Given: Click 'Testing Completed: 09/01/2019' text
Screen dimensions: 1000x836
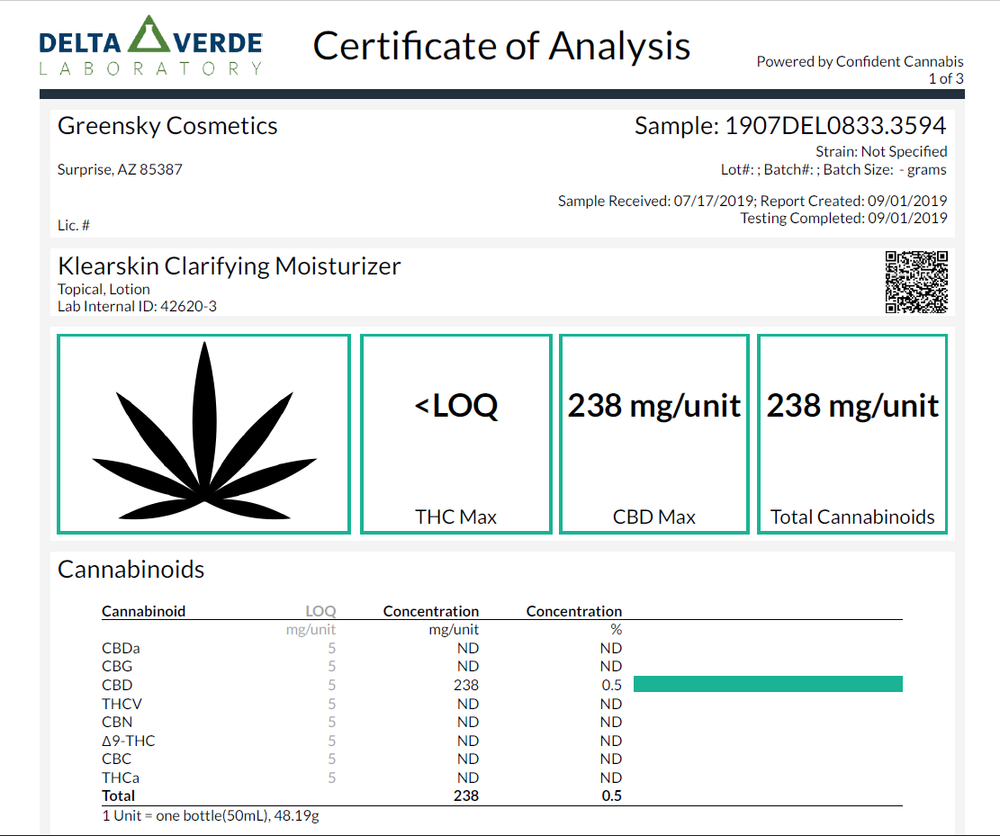Looking at the screenshot, I should [844, 218].
